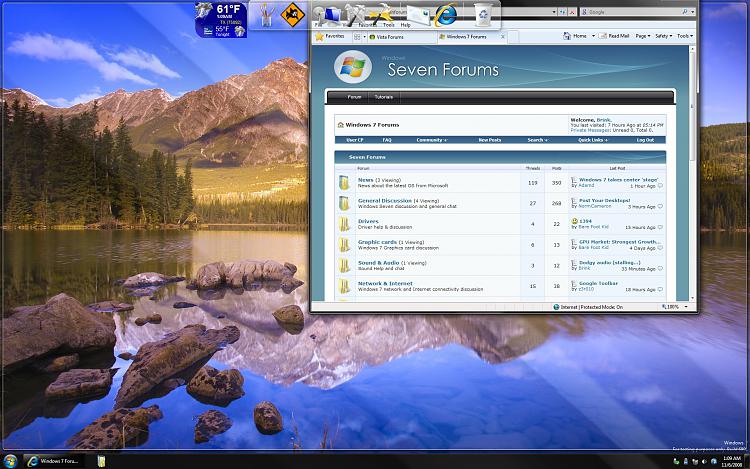The width and height of the screenshot is (750, 469).
Task: Click the News forum folder icon
Action: click(x=344, y=183)
